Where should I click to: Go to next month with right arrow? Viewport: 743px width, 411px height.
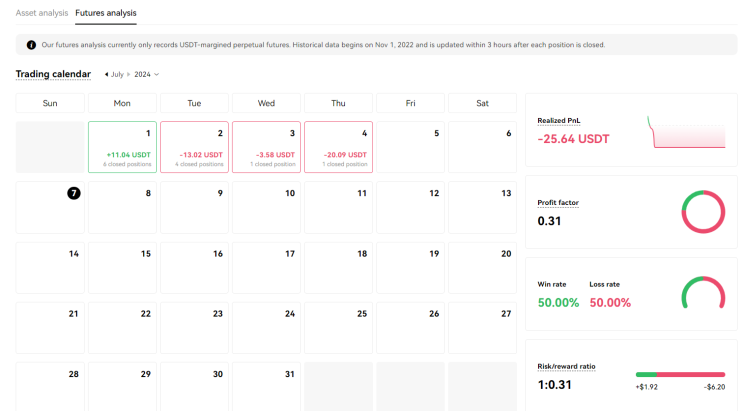tap(128, 74)
